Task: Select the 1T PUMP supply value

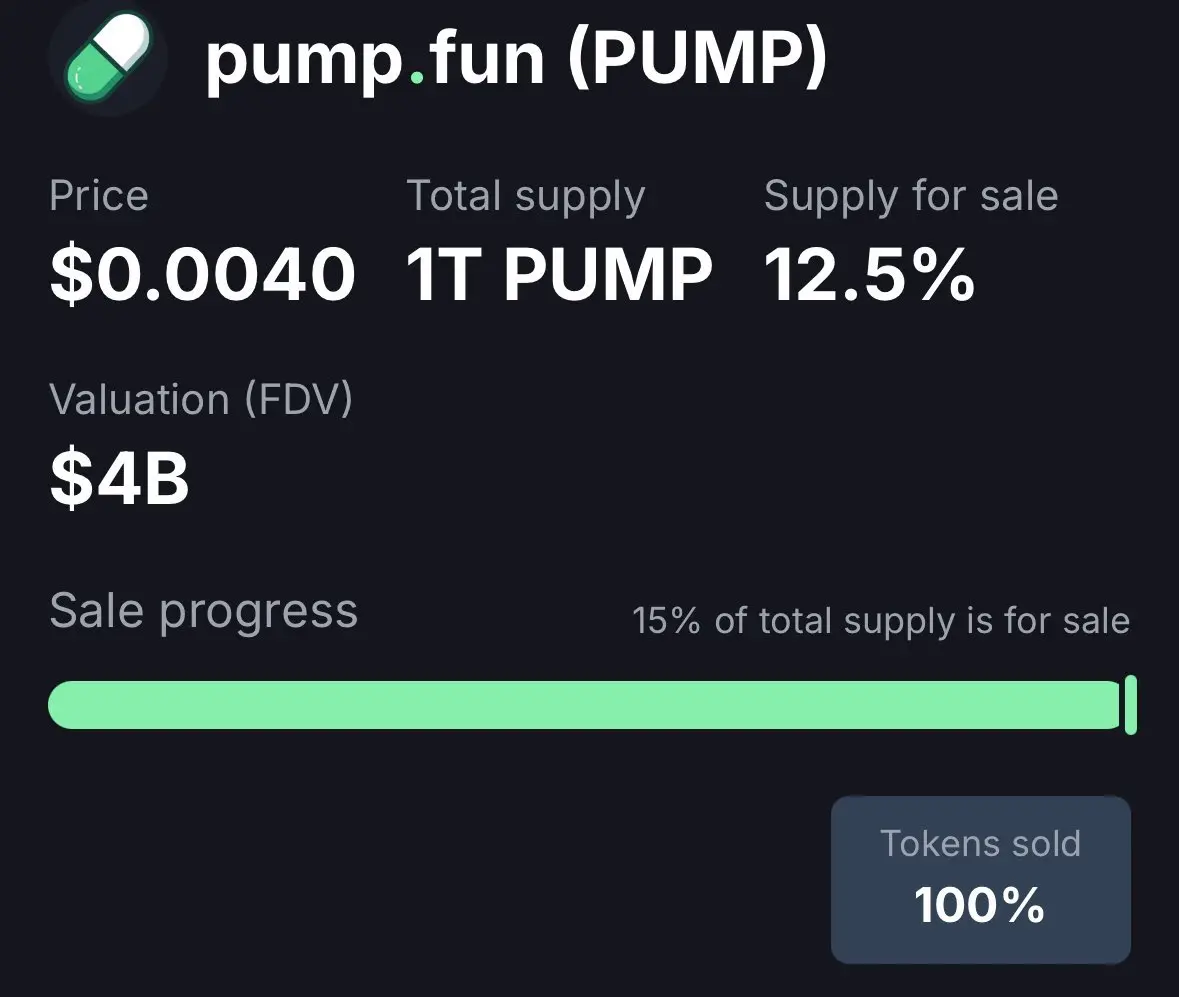Action: click(x=559, y=275)
